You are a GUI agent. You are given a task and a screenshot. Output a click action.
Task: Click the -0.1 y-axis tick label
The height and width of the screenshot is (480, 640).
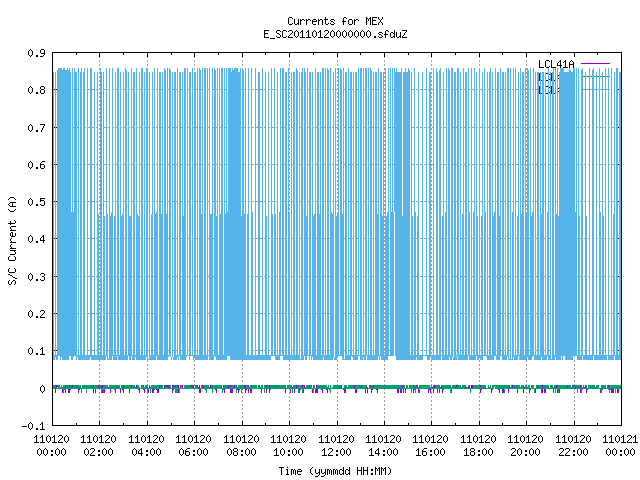coord(33,426)
